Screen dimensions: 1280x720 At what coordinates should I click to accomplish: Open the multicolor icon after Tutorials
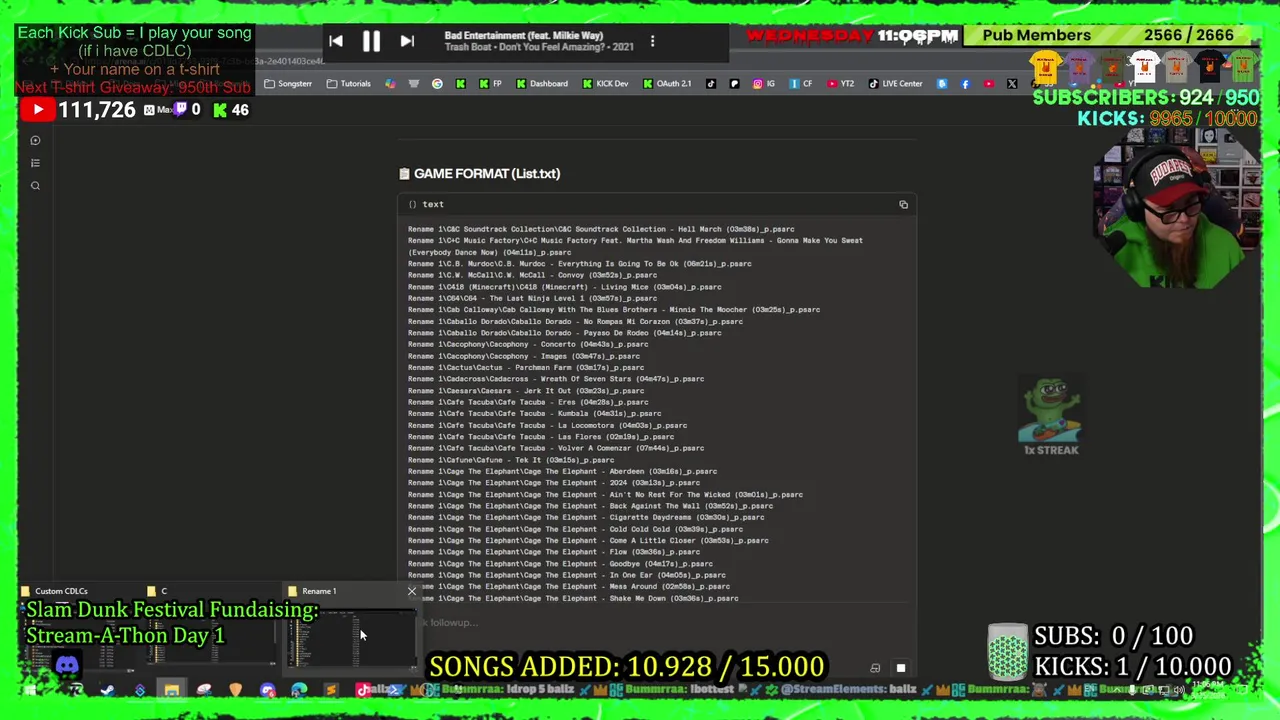click(x=390, y=84)
